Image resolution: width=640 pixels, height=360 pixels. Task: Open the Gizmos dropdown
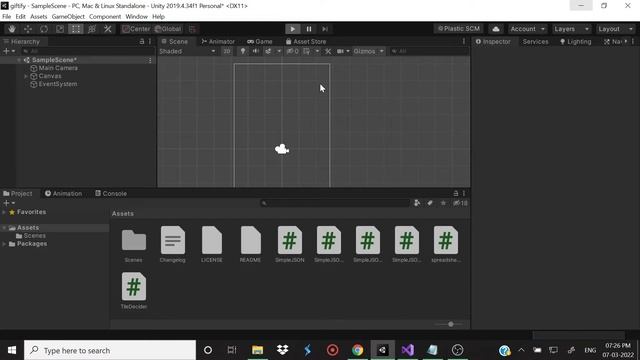pos(368,51)
